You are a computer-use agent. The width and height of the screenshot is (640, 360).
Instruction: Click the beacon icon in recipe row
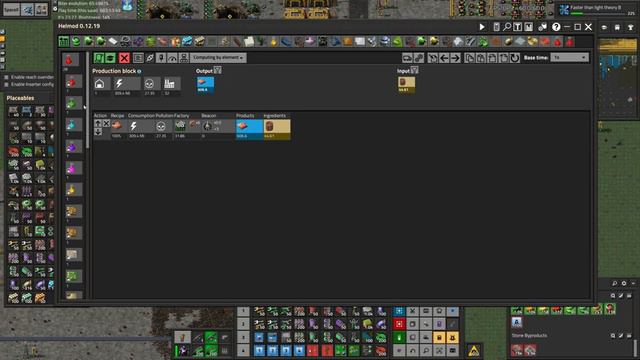click(207, 126)
